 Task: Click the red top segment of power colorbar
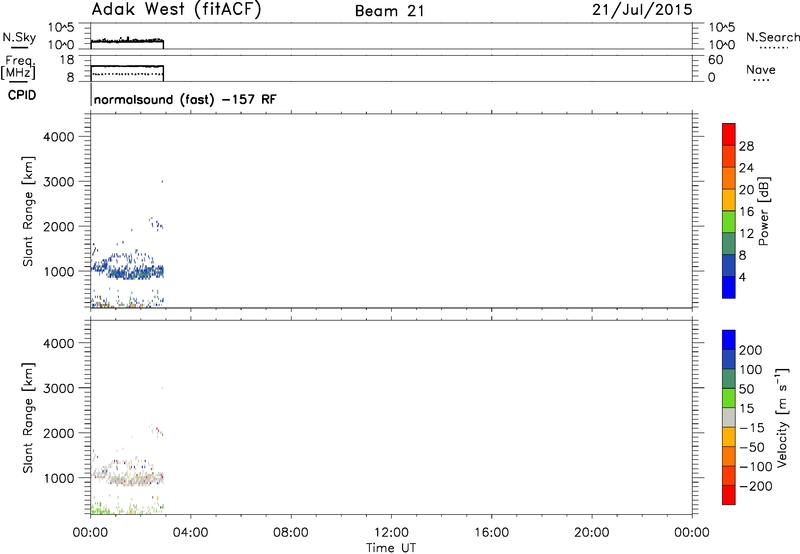tap(729, 134)
